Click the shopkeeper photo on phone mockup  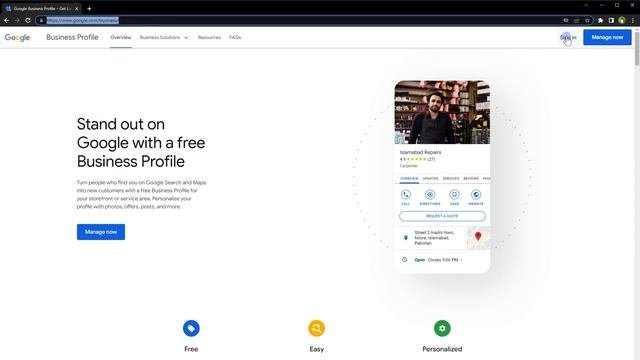pyautogui.click(x=442, y=112)
